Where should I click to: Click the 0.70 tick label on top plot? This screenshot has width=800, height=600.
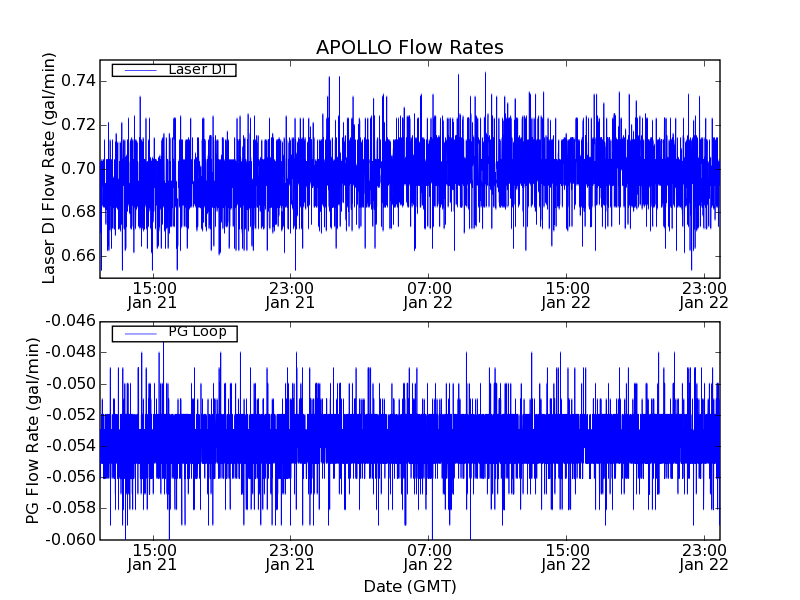tap(79, 168)
